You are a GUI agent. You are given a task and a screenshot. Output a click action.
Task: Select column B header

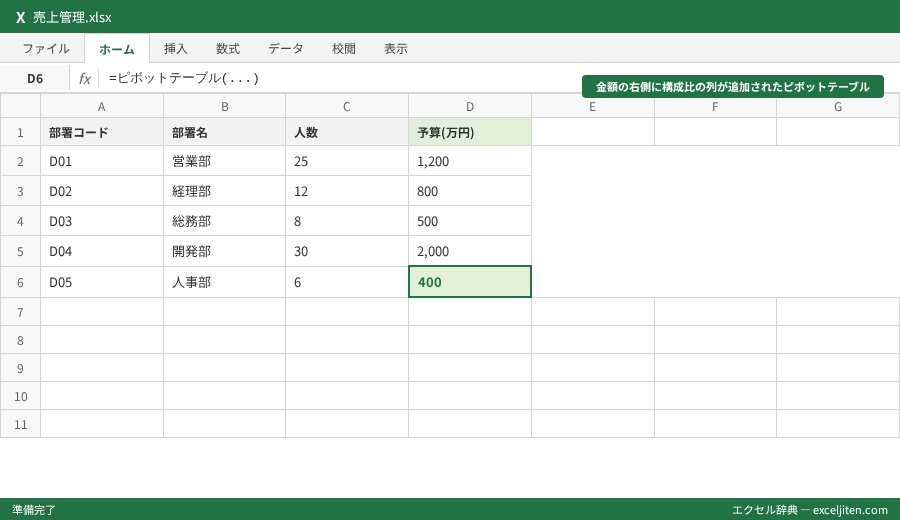224,106
